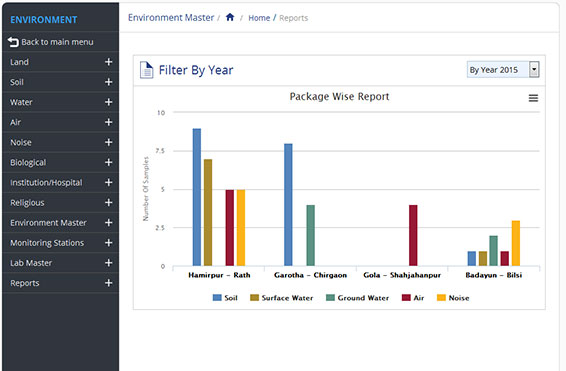Toggle Ground Water series in legend

[357, 298]
